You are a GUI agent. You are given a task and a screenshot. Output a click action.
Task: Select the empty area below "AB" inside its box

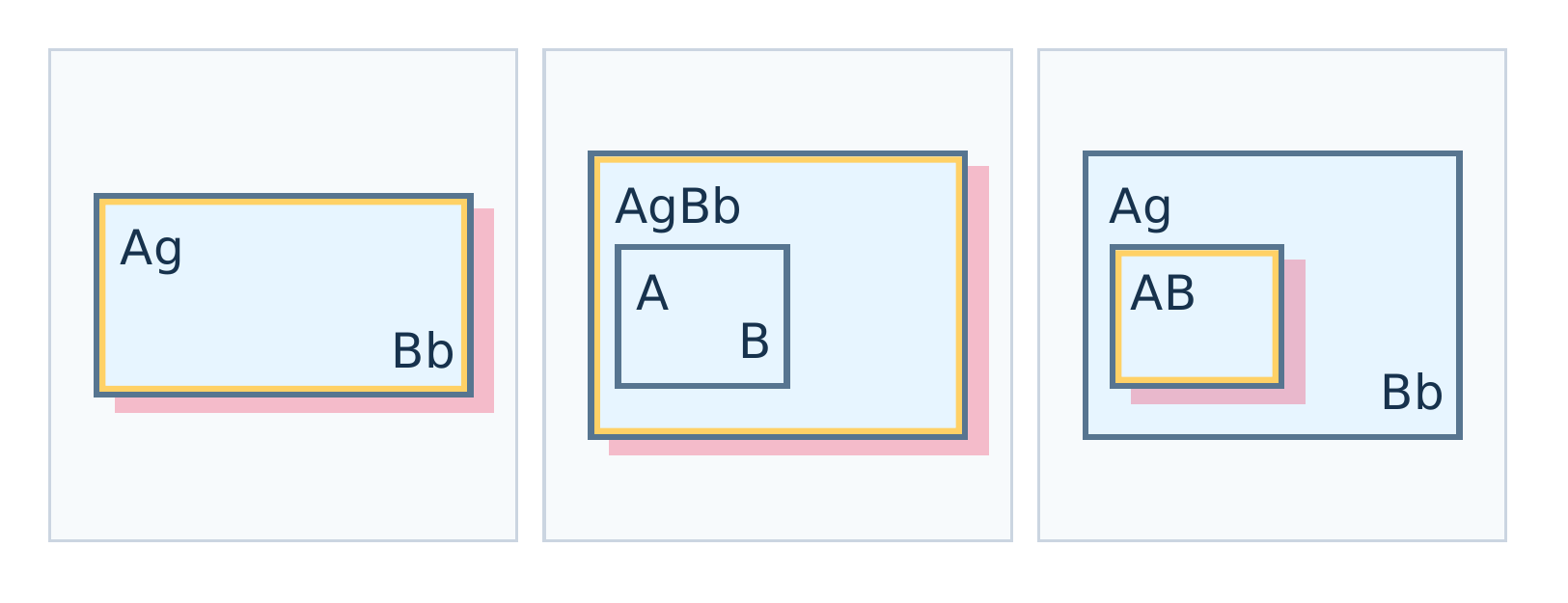pos(1197,345)
